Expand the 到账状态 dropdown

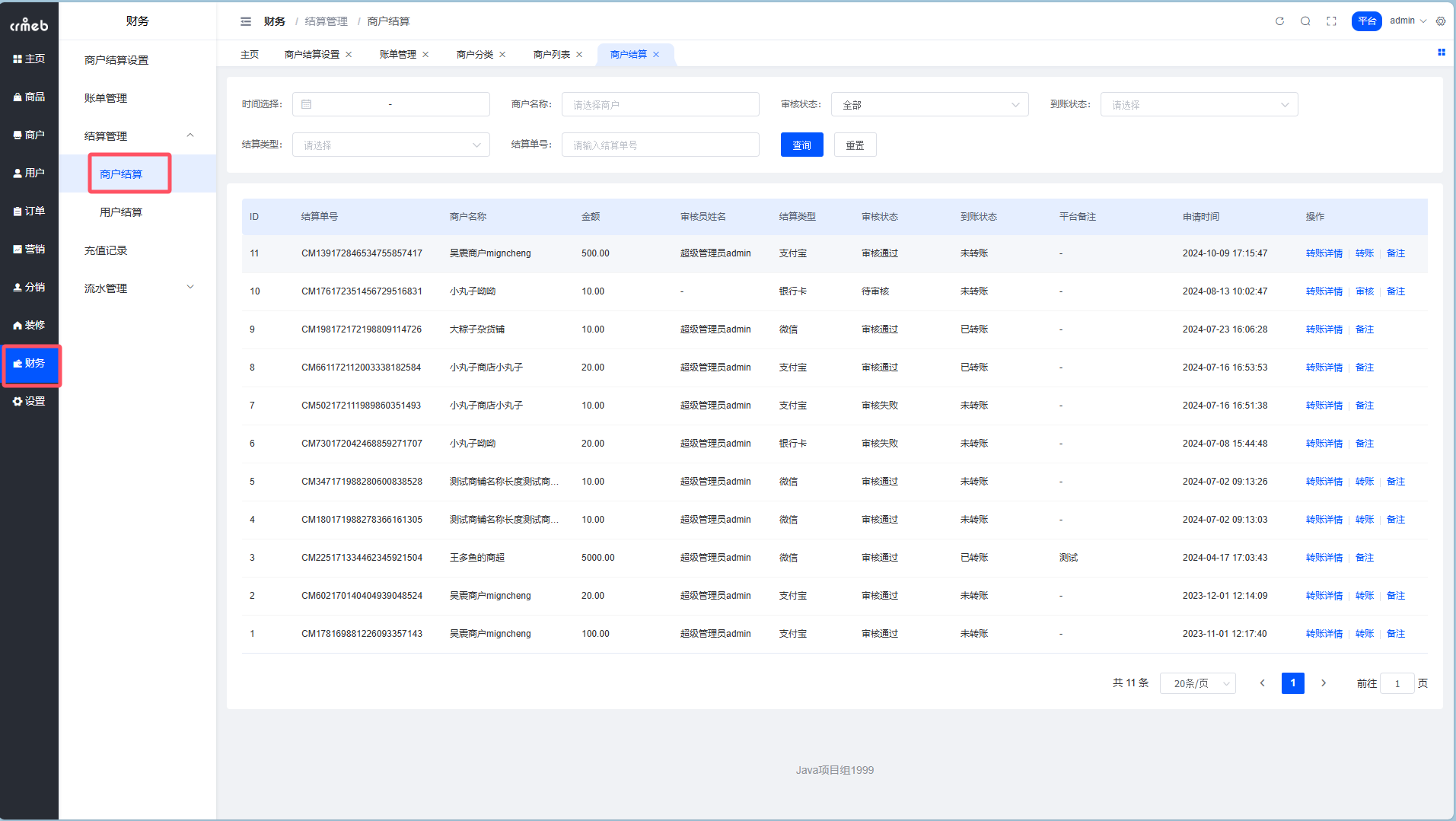coord(1199,104)
